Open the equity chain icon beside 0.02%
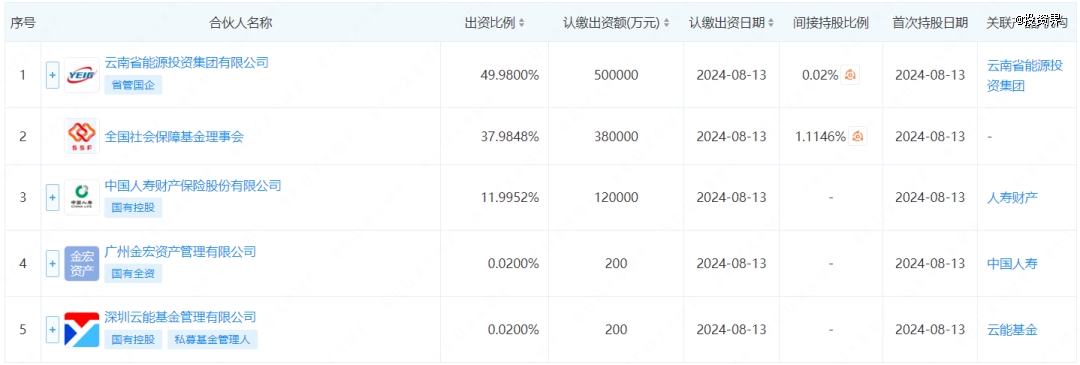 tap(851, 75)
